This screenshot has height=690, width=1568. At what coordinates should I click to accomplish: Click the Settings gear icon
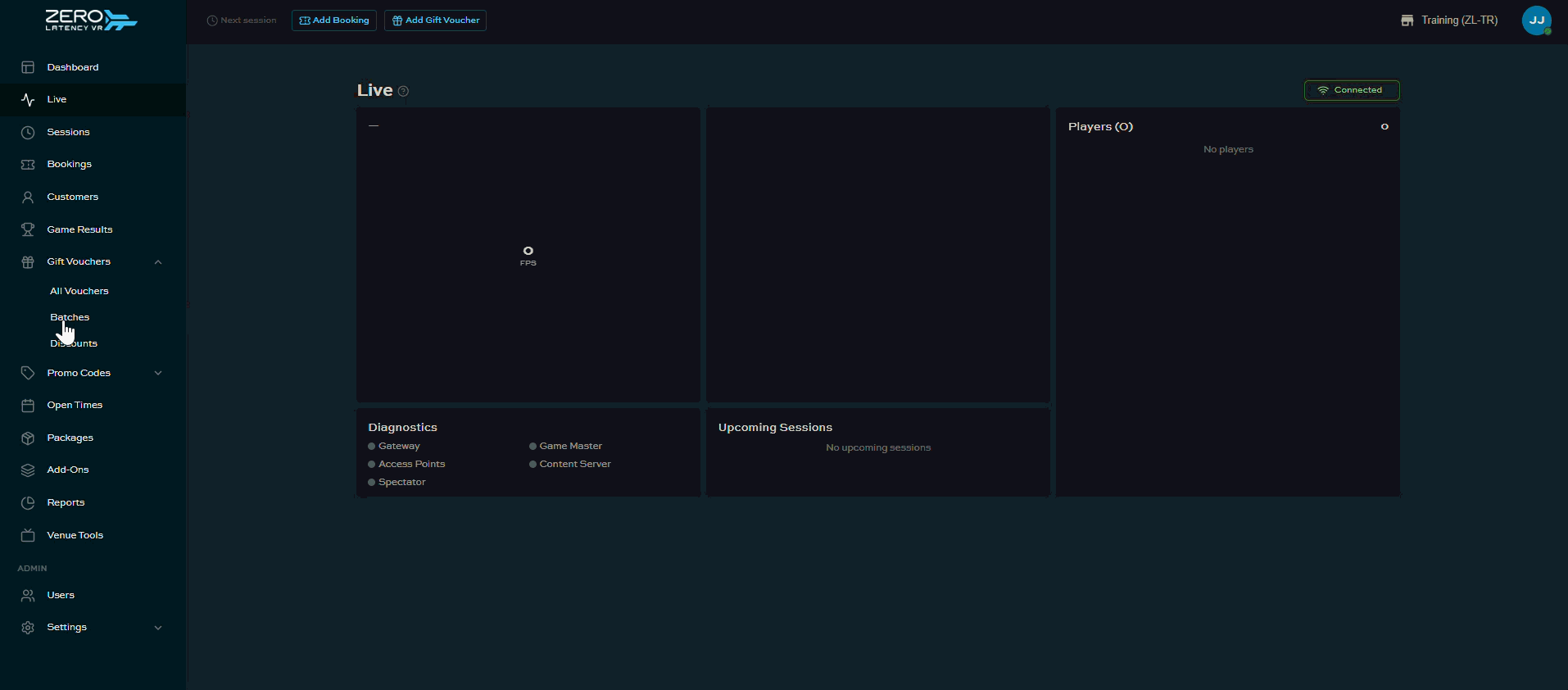click(x=28, y=627)
